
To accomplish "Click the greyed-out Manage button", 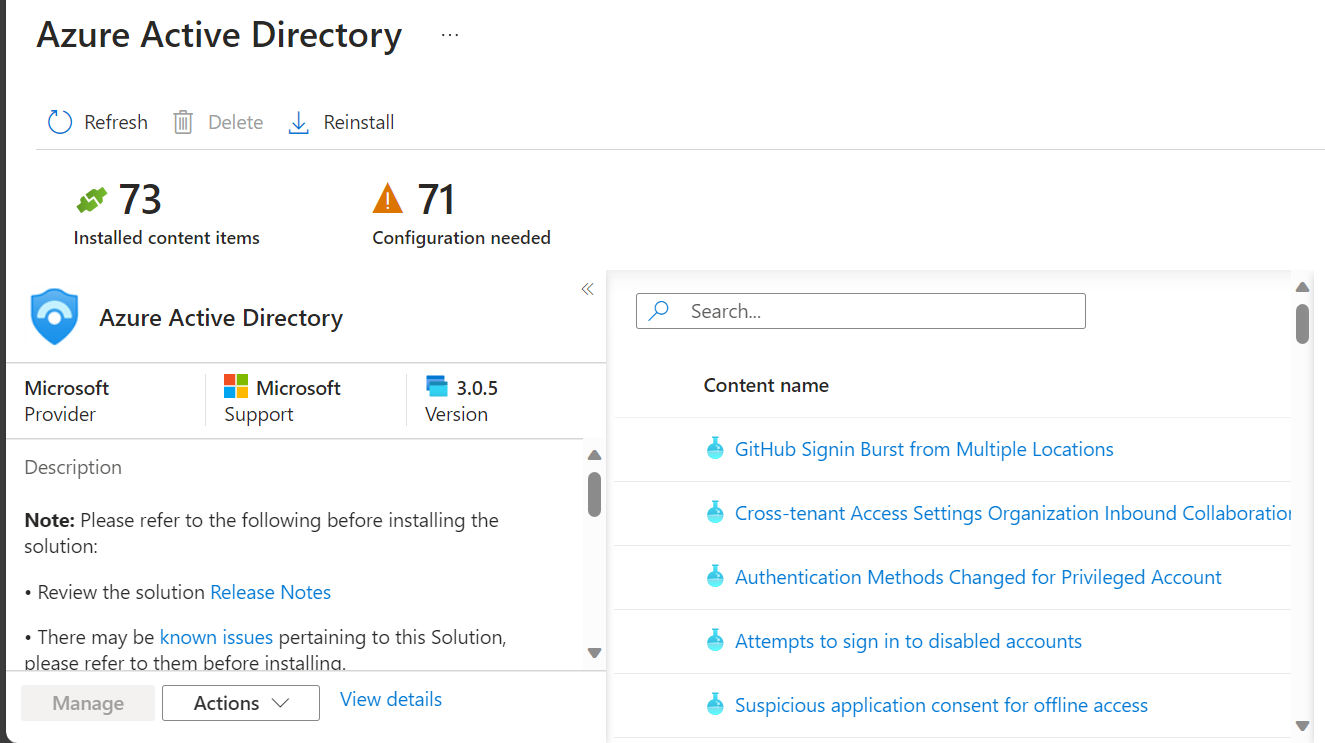I will point(88,703).
